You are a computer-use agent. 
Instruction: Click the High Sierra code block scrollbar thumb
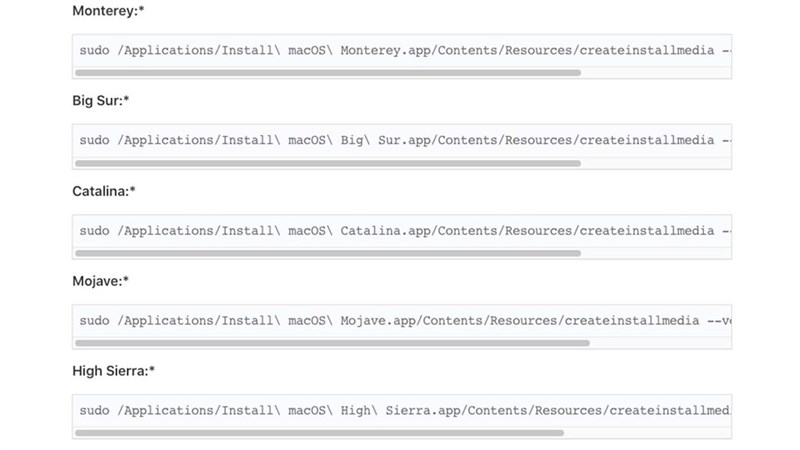pos(319,433)
